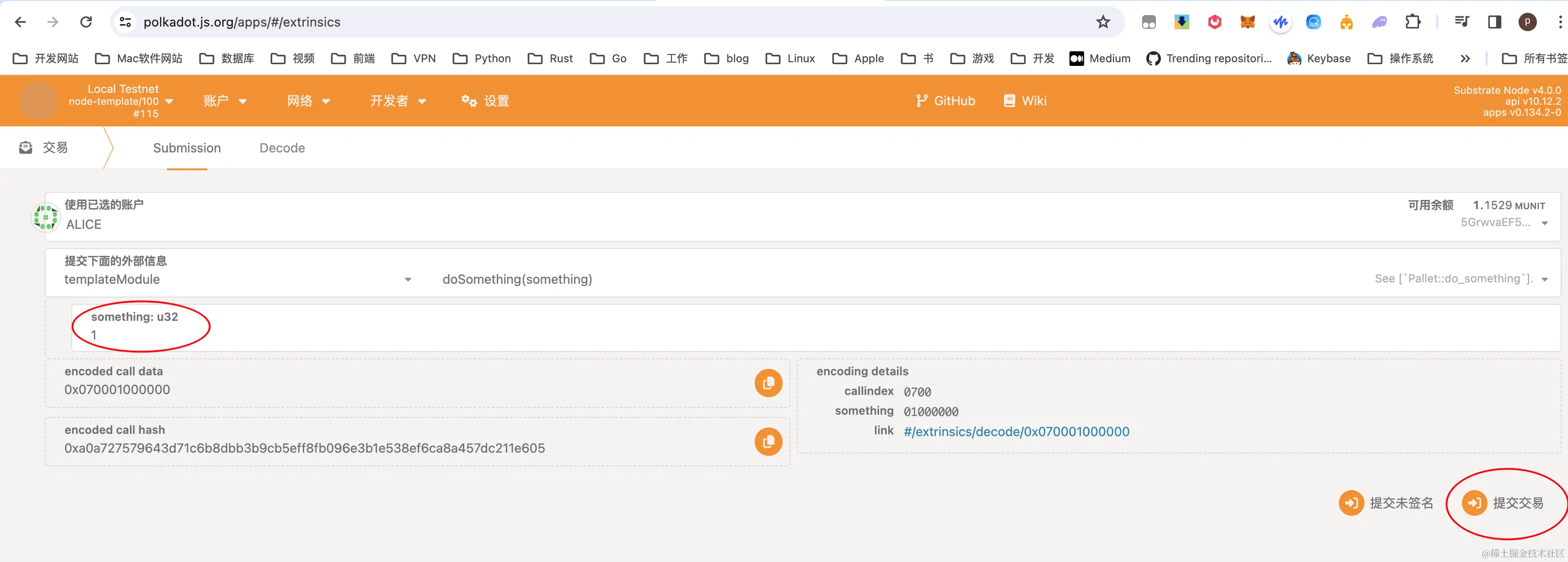
Task: Click ALICE account identicon
Action: (46, 217)
